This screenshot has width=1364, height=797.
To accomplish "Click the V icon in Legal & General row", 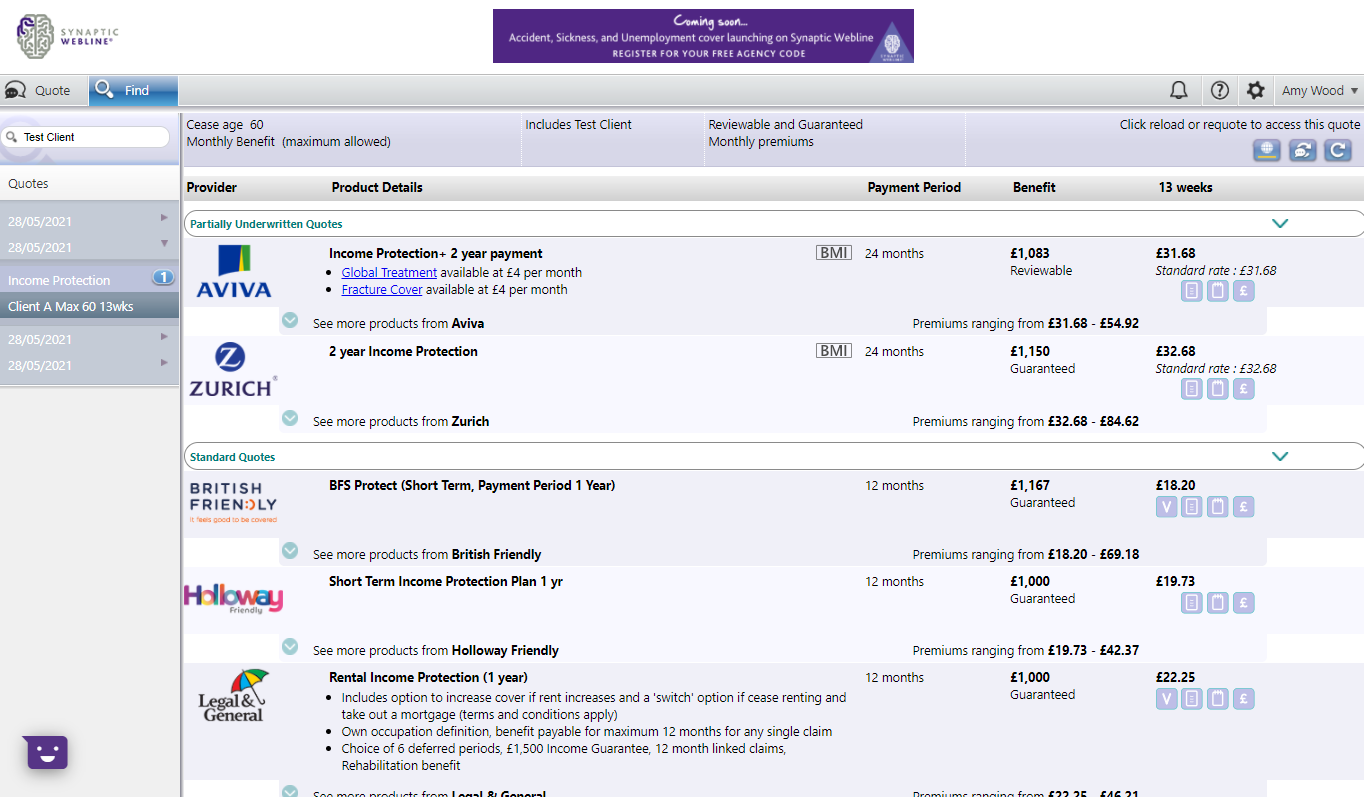I will [x=1166, y=699].
